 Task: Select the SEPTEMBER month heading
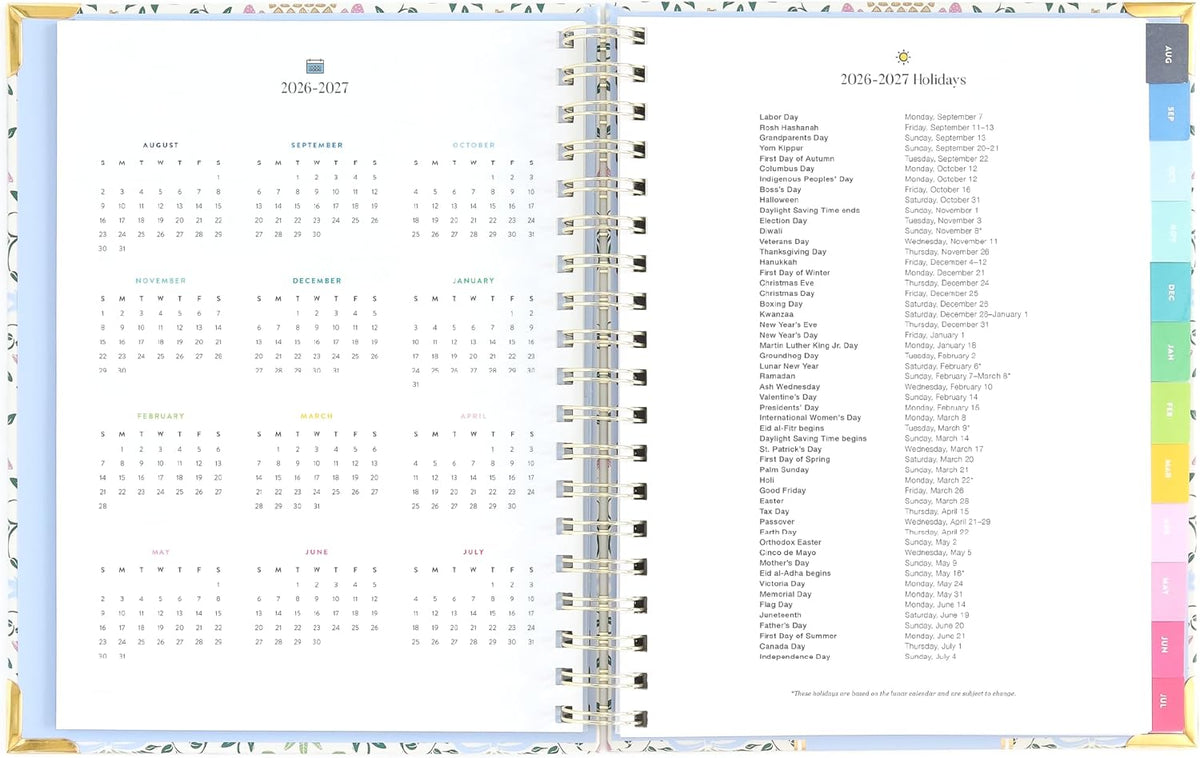tap(317, 145)
